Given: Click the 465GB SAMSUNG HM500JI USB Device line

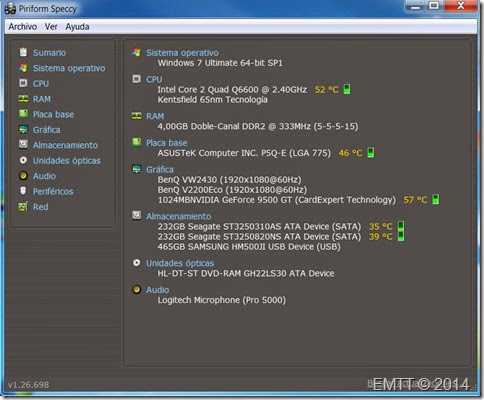Looking at the screenshot, I should (249, 247).
